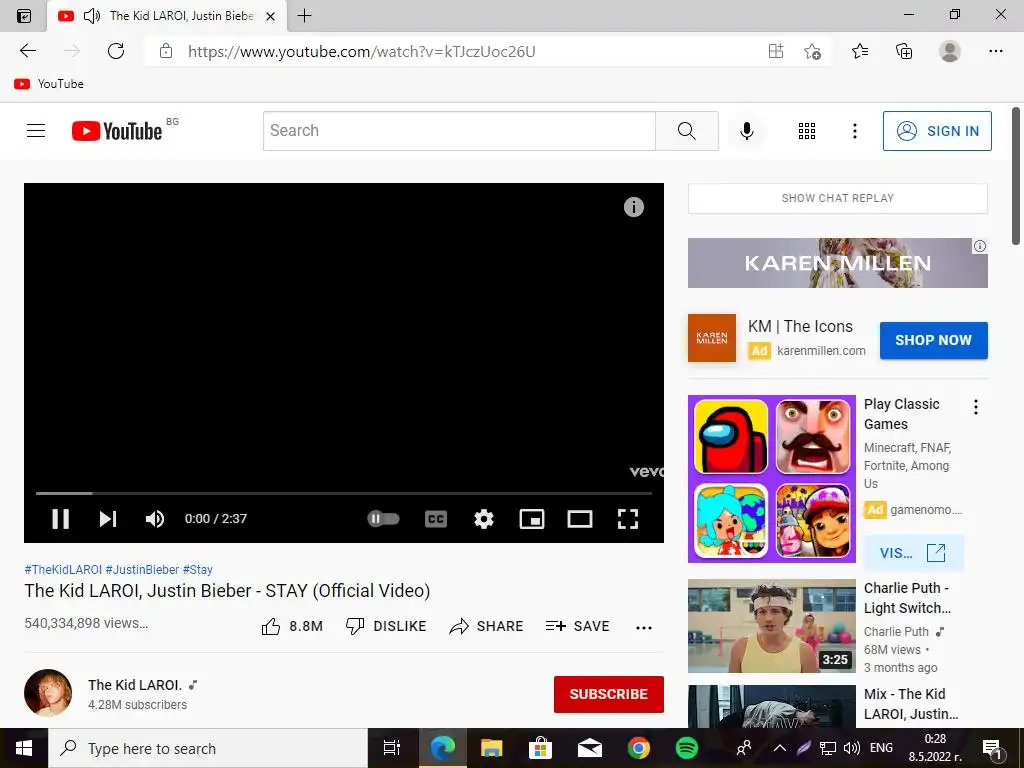Enable miniplayer mode
1024x768 pixels.
coord(532,519)
